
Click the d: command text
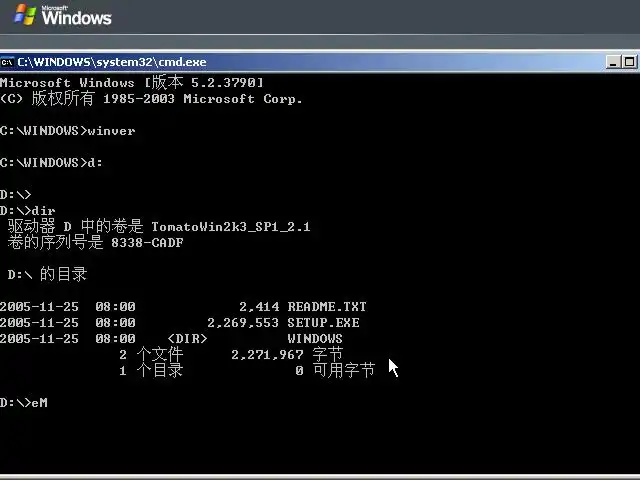point(95,162)
